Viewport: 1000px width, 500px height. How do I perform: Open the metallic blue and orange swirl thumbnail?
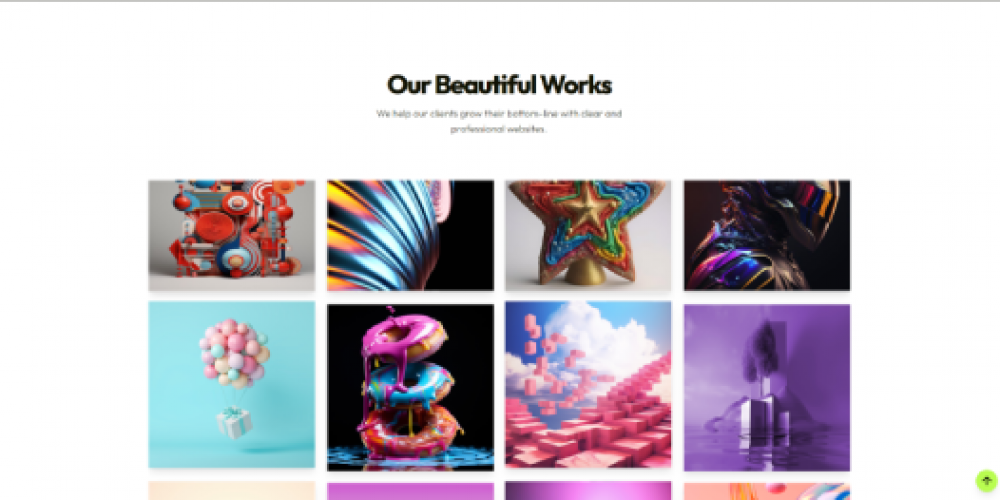click(410, 235)
